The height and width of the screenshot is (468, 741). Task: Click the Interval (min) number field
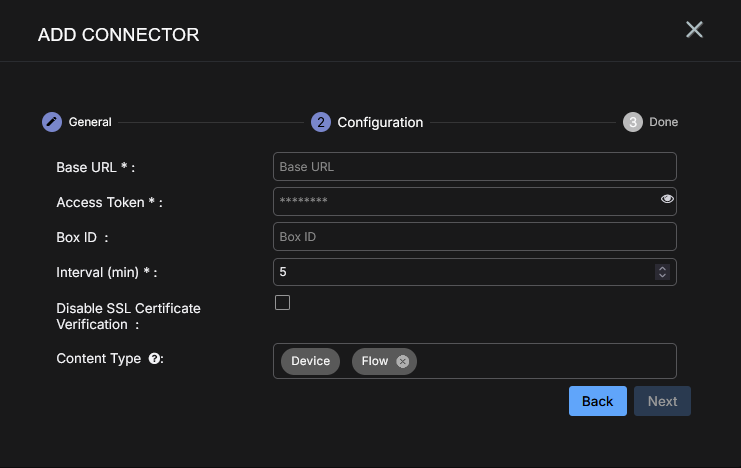tap(460, 272)
